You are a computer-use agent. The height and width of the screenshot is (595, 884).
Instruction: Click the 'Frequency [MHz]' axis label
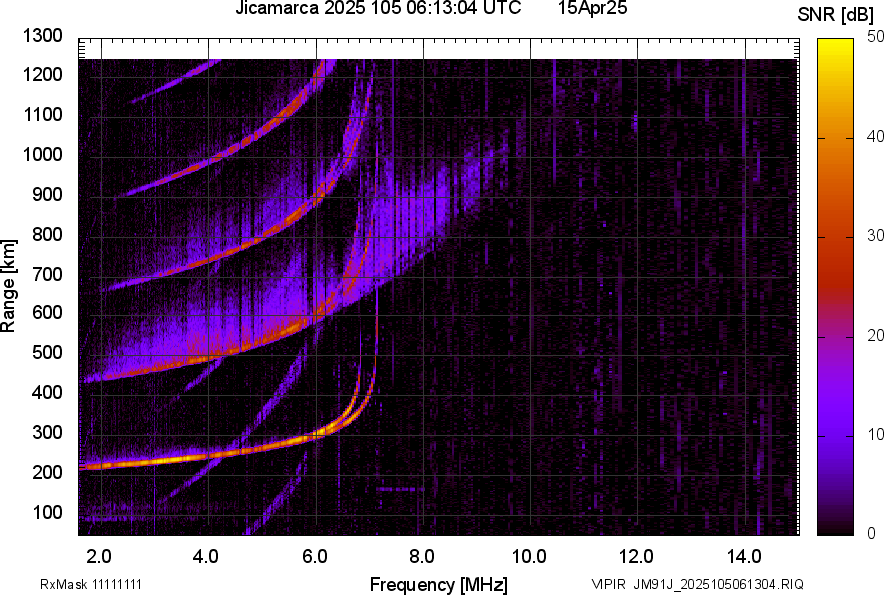click(439, 584)
